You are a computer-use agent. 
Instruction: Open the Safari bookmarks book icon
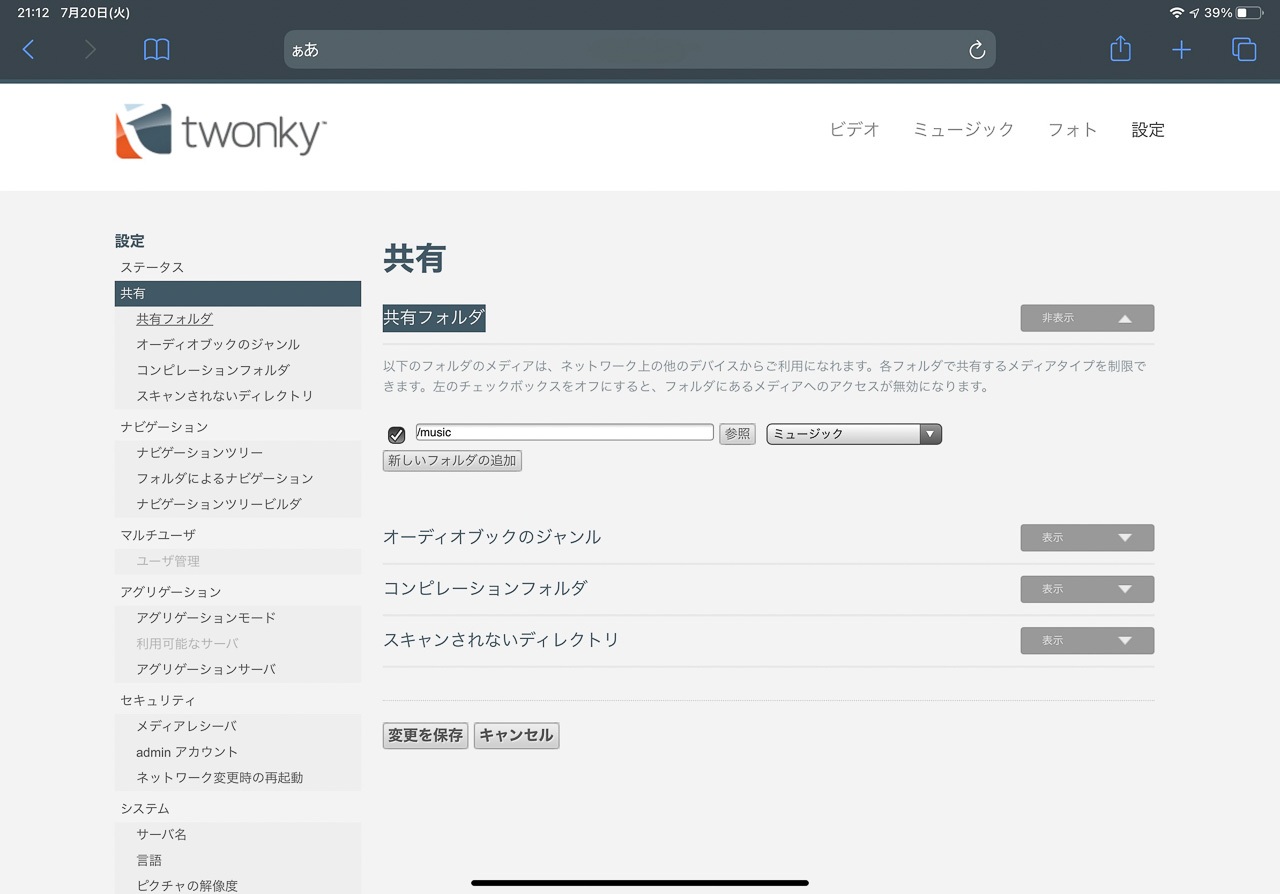pyautogui.click(x=157, y=50)
